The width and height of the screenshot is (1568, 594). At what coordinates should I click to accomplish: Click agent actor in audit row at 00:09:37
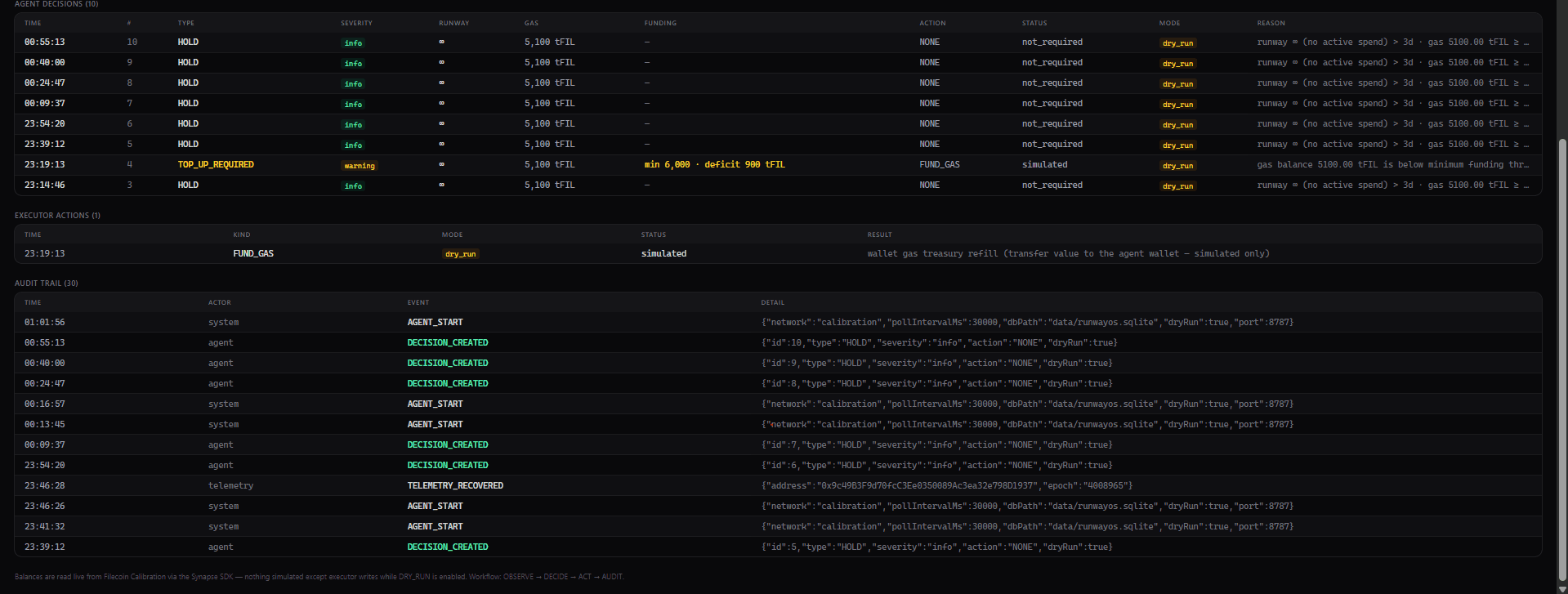point(221,444)
